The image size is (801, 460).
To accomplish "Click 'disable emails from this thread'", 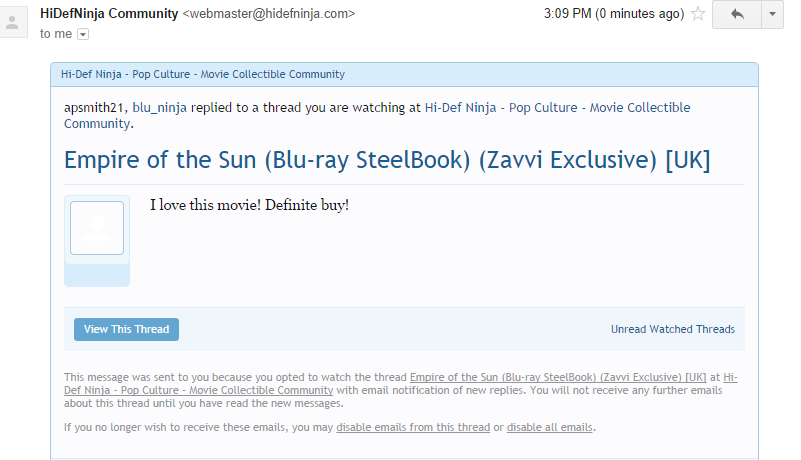I will (x=413, y=427).
